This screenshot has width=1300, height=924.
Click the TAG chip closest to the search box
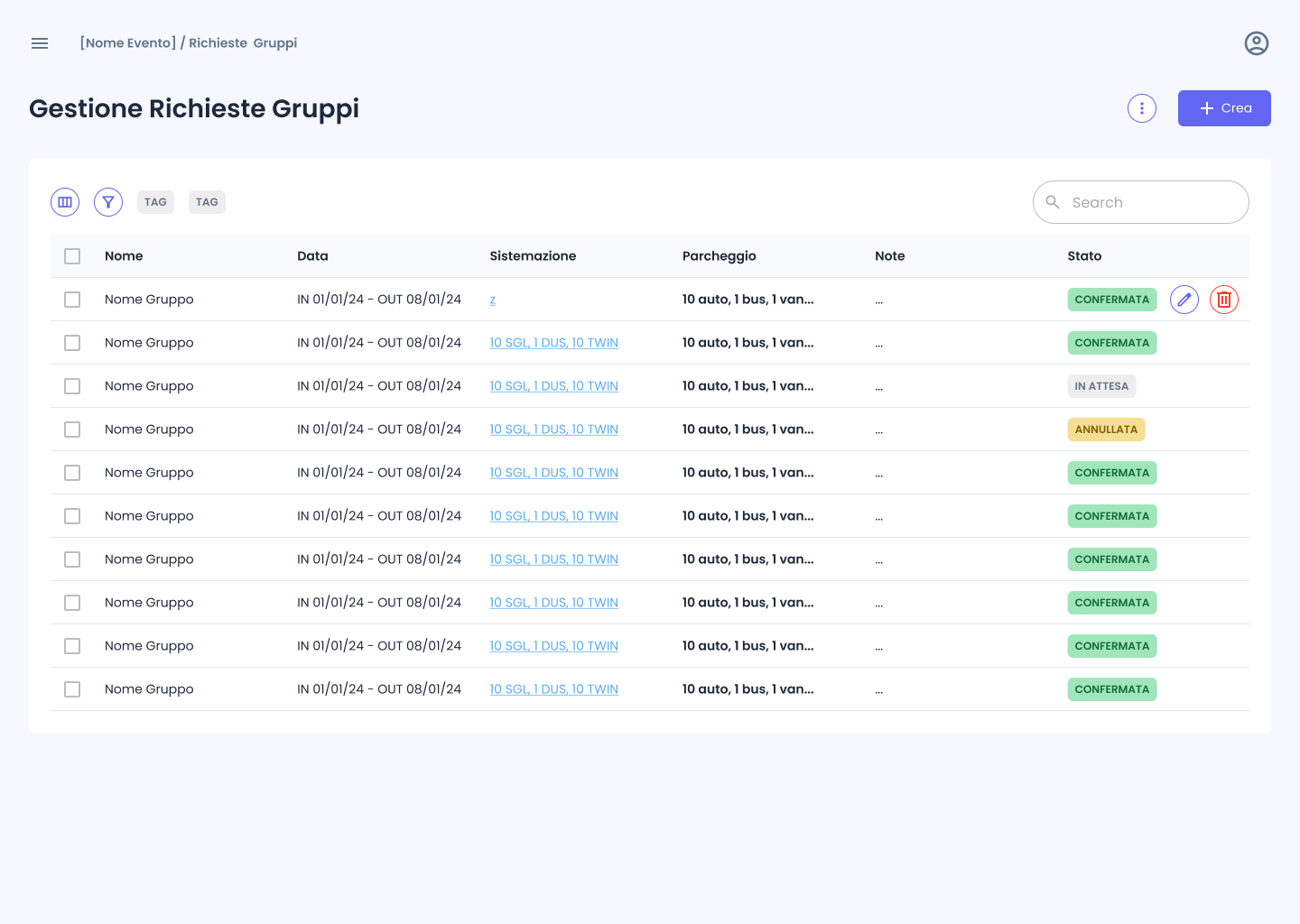pyautogui.click(x=207, y=202)
